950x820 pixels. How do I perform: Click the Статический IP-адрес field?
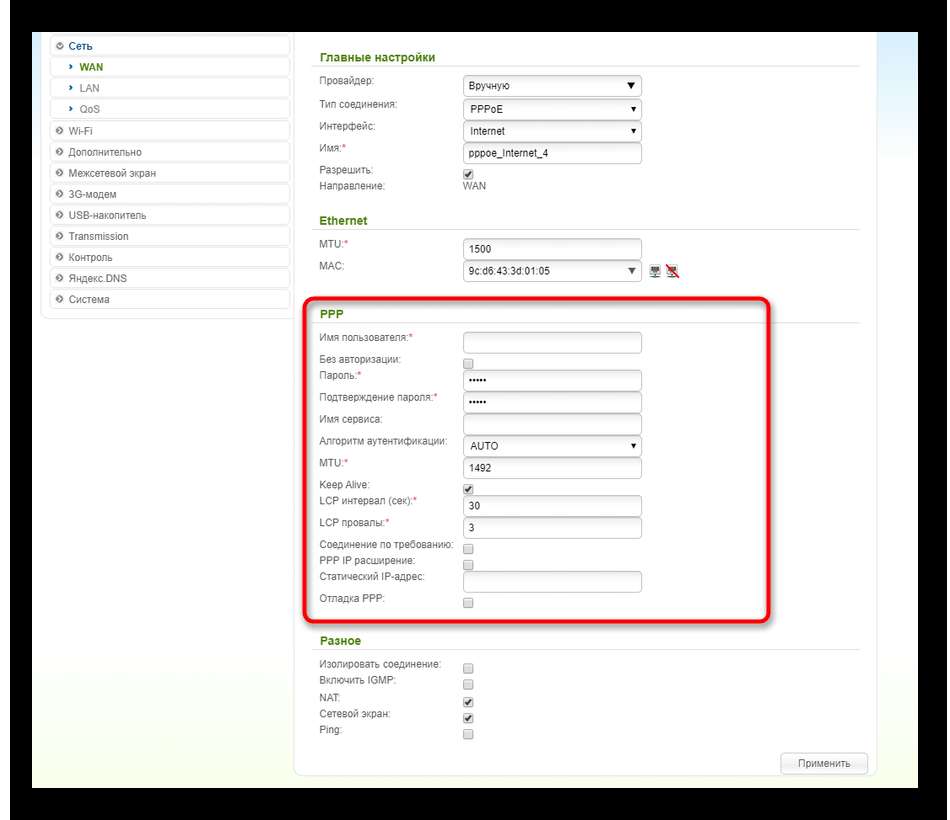[552, 581]
